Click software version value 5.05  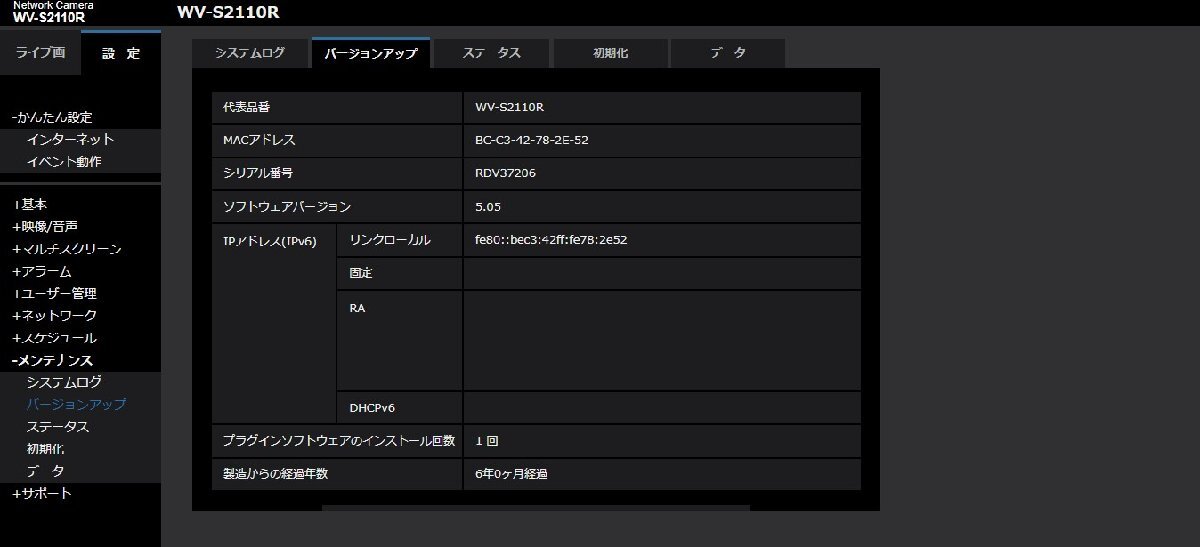click(488, 207)
